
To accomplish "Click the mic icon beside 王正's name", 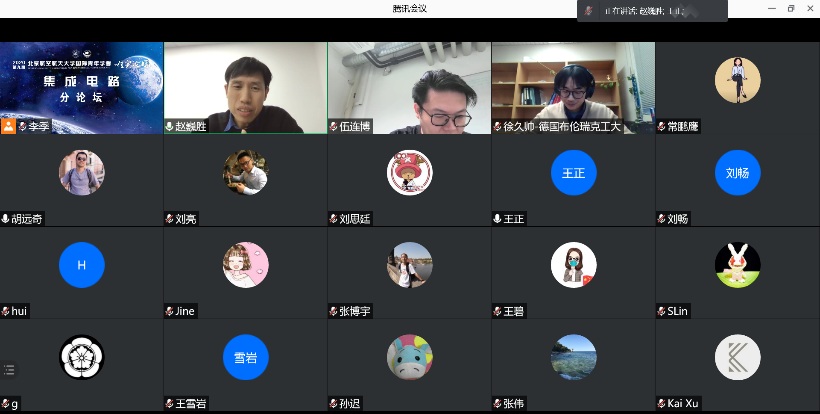I will [497, 219].
